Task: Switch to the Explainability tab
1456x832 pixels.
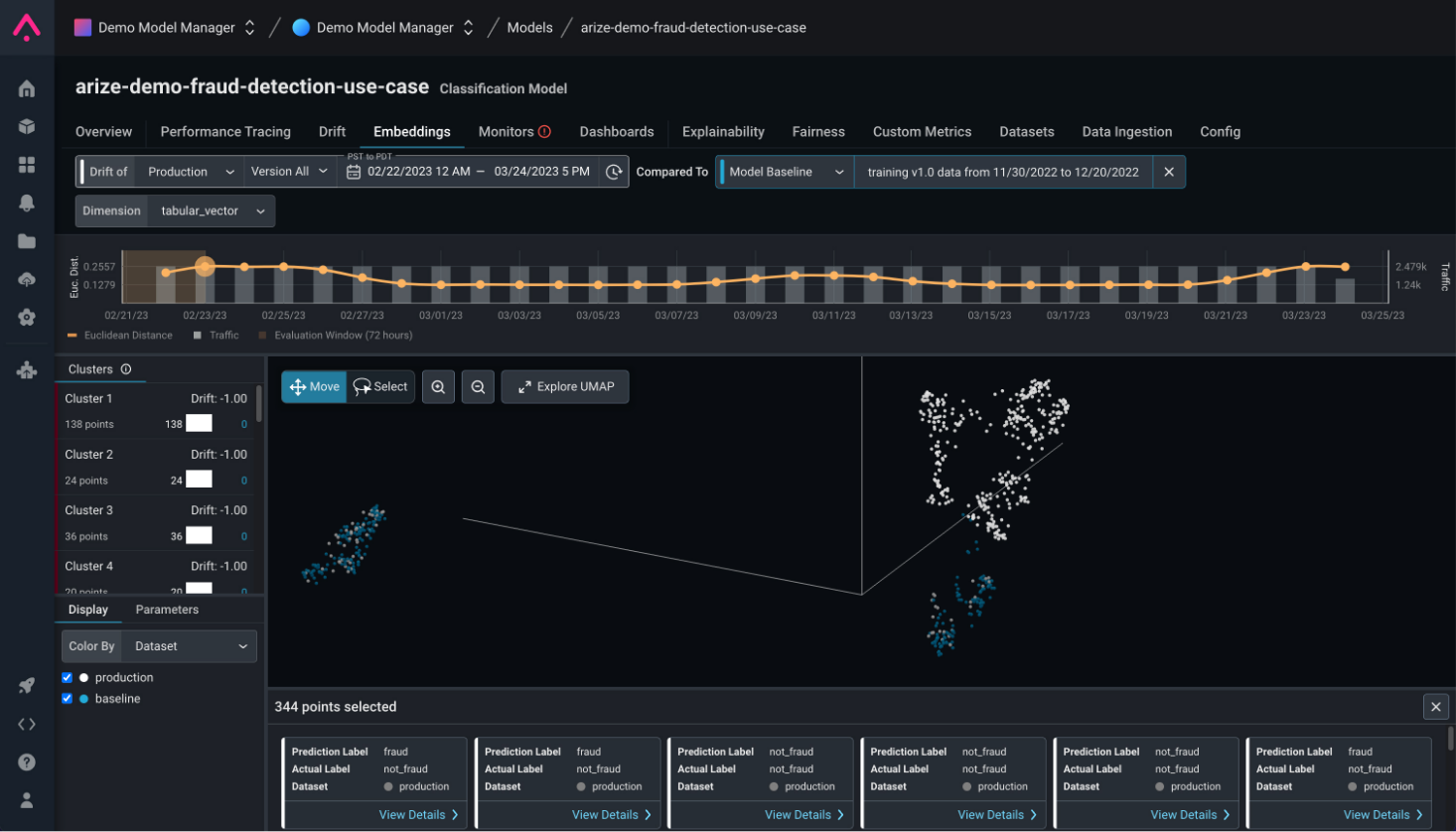Action: click(x=723, y=131)
